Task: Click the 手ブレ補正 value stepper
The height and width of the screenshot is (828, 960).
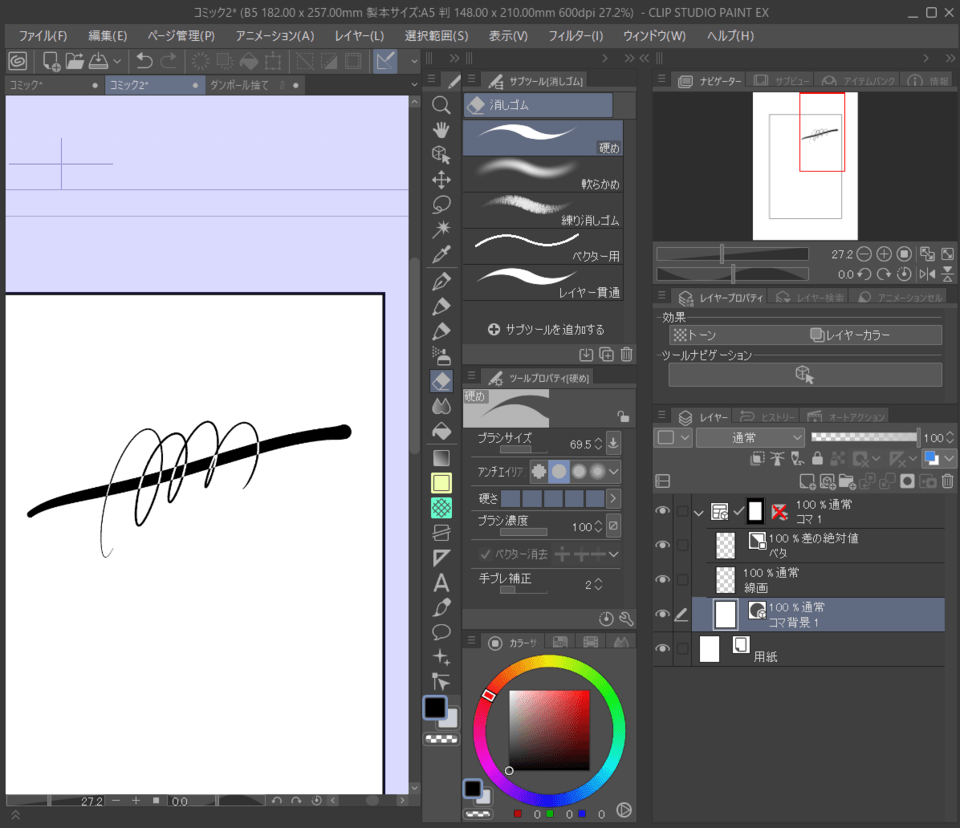Action: tap(598, 585)
